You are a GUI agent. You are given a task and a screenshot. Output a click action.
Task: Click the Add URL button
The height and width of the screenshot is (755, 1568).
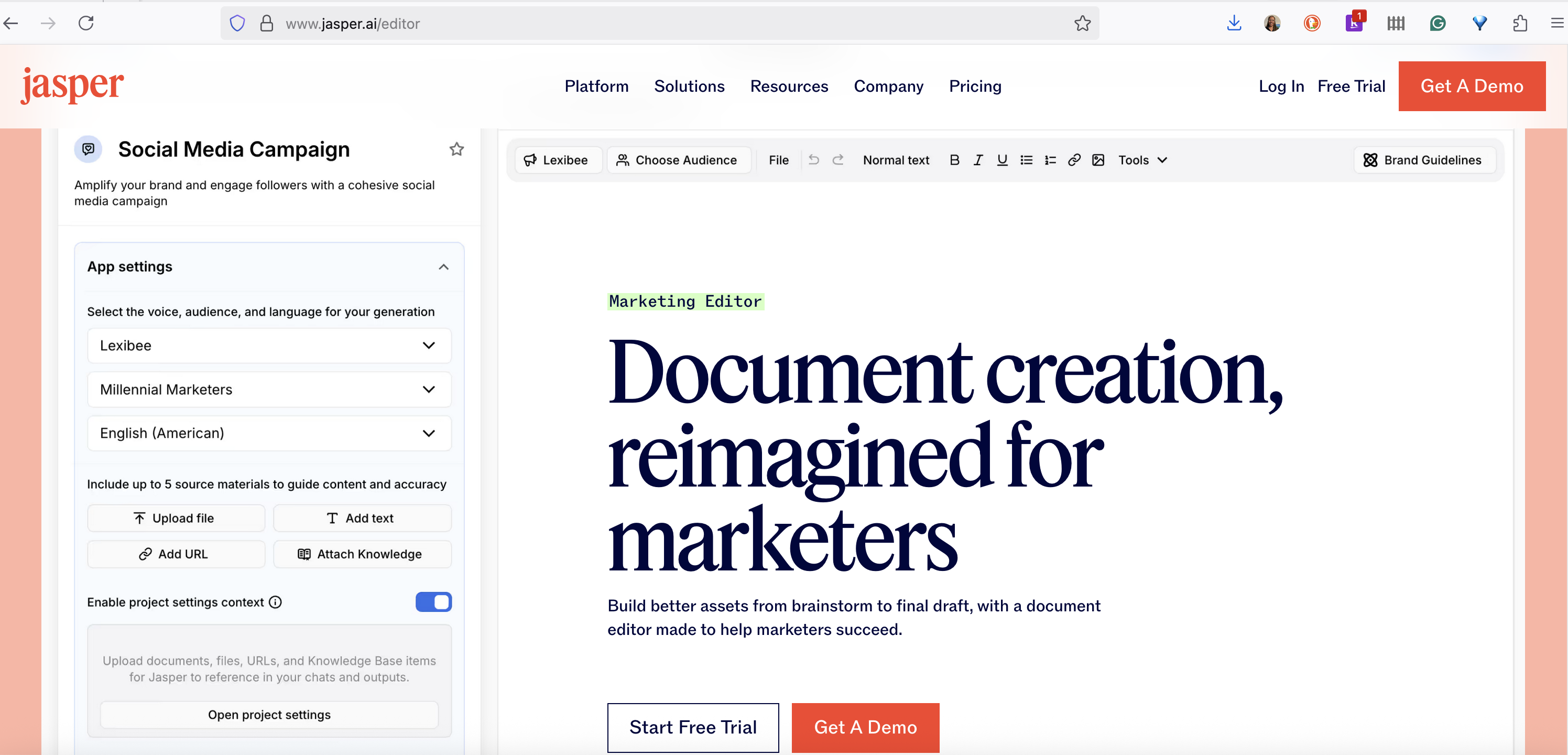point(176,554)
